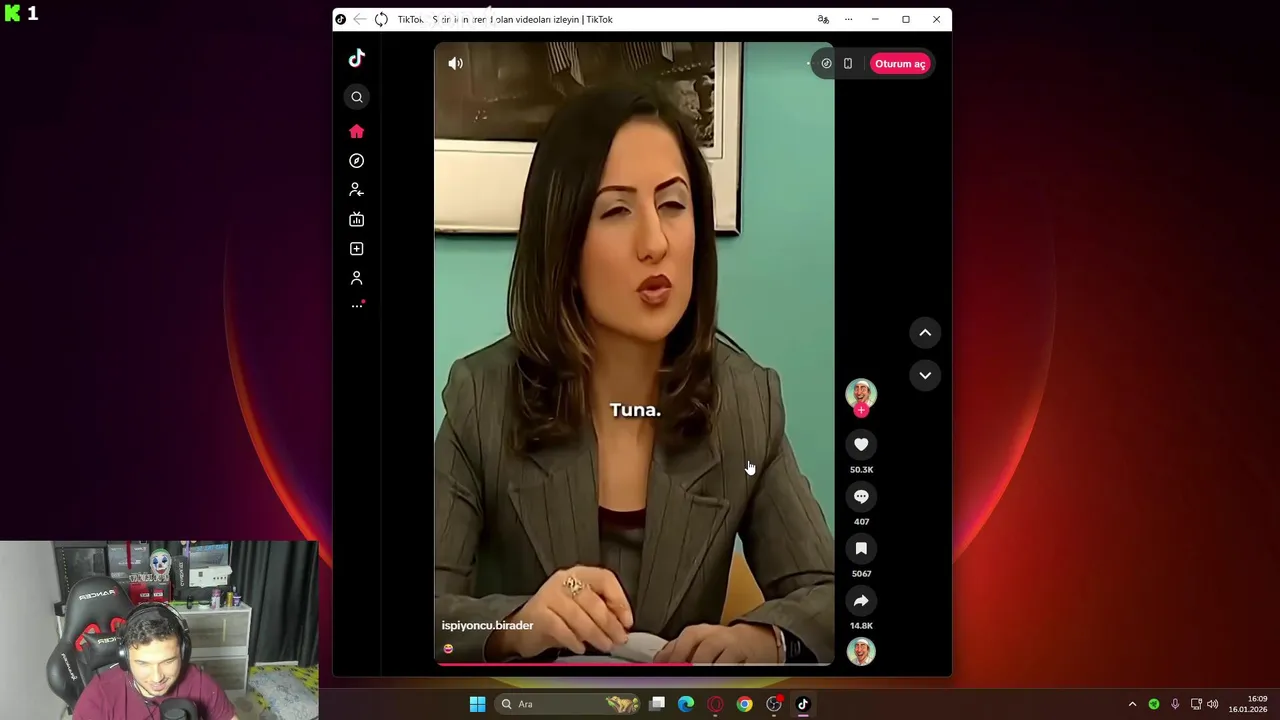Open the Profile icon in sidebar
This screenshot has height=720, width=1280.
click(357, 278)
